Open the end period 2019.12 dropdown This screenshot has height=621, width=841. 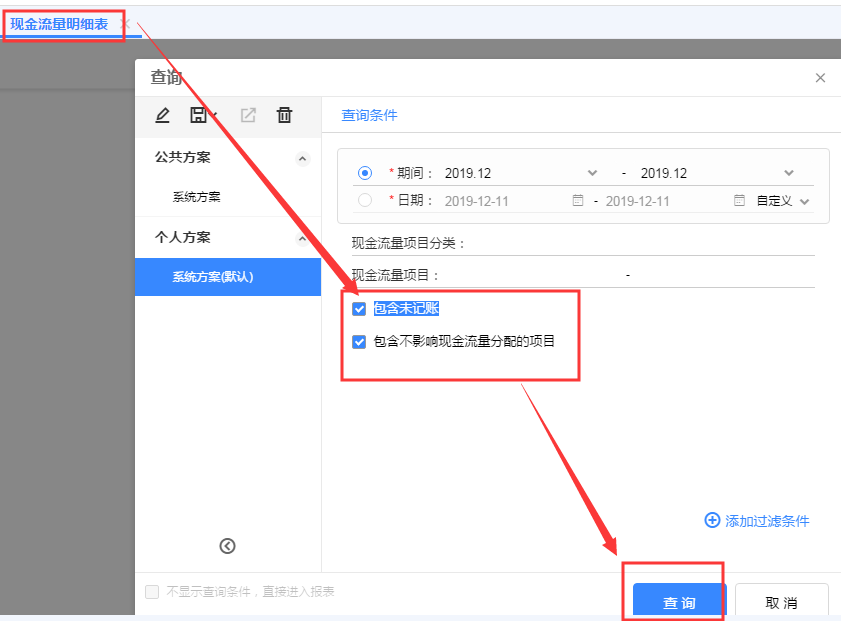(788, 173)
